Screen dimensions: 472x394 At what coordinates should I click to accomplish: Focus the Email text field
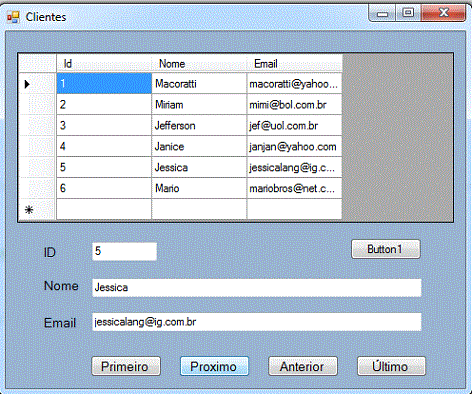pos(257,322)
